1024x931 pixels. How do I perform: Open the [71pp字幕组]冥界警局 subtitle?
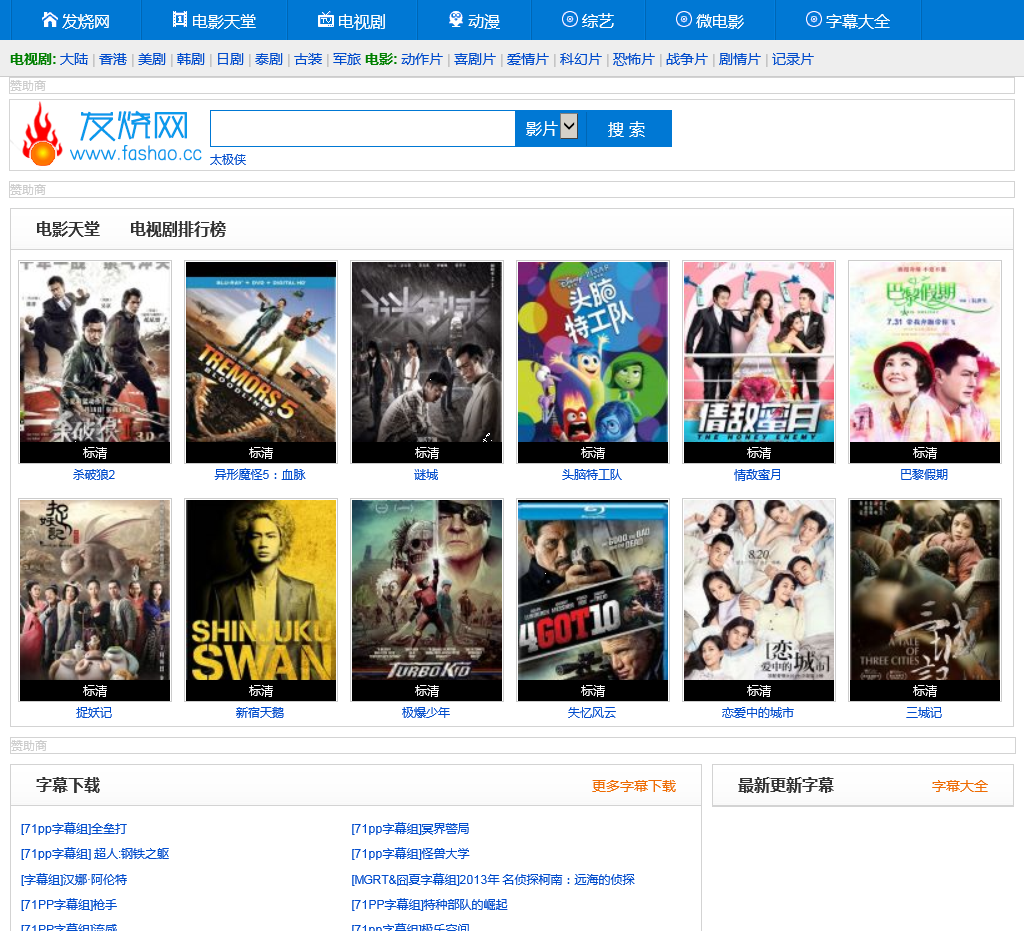pyautogui.click(x=410, y=828)
